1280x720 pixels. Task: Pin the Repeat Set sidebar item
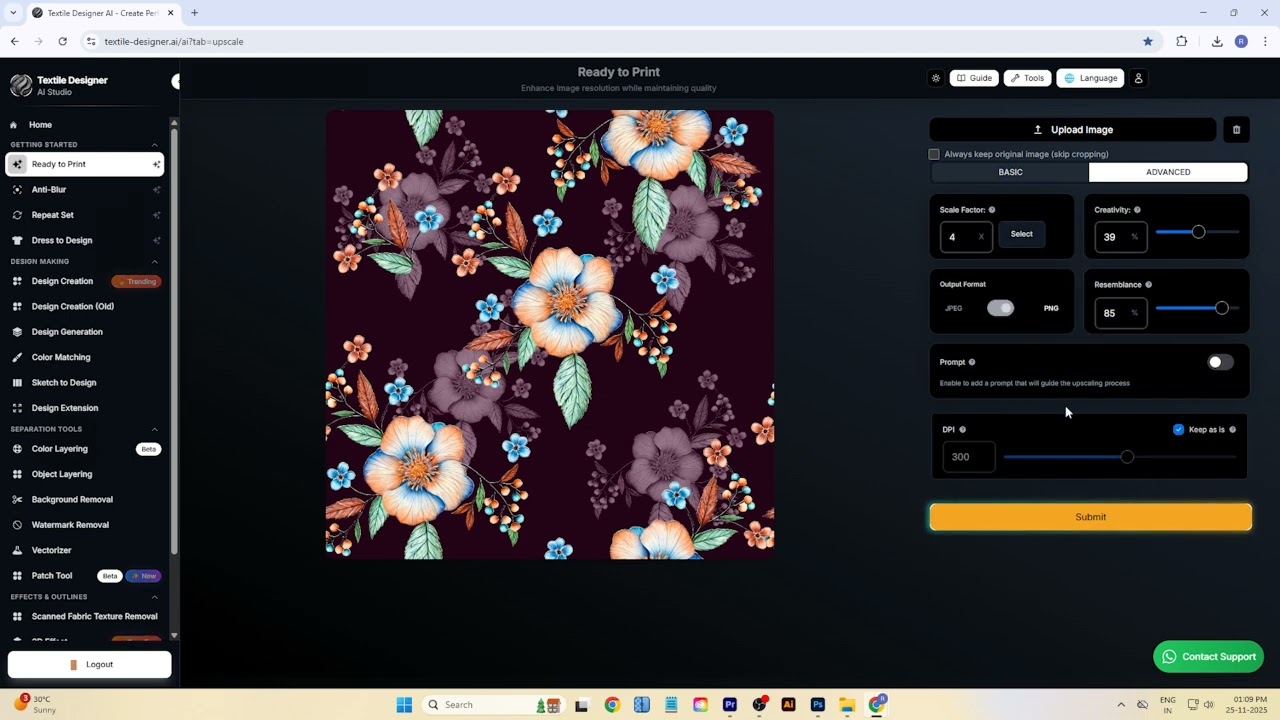156,215
